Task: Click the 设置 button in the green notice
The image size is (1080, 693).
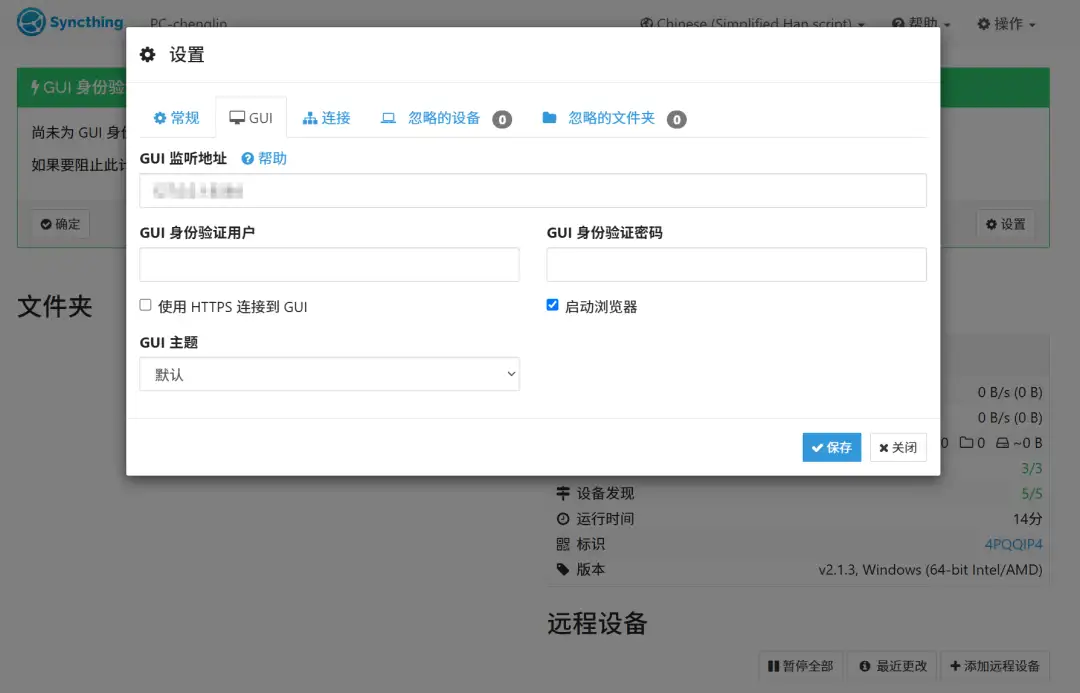Action: [x=1006, y=224]
